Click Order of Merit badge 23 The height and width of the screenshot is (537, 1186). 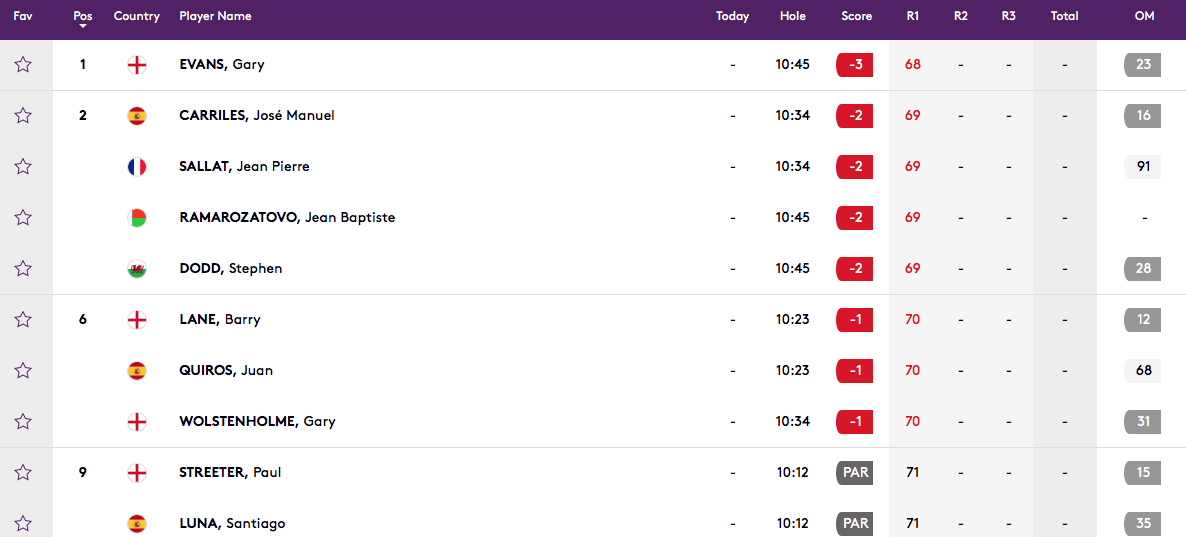tap(1143, 65)
